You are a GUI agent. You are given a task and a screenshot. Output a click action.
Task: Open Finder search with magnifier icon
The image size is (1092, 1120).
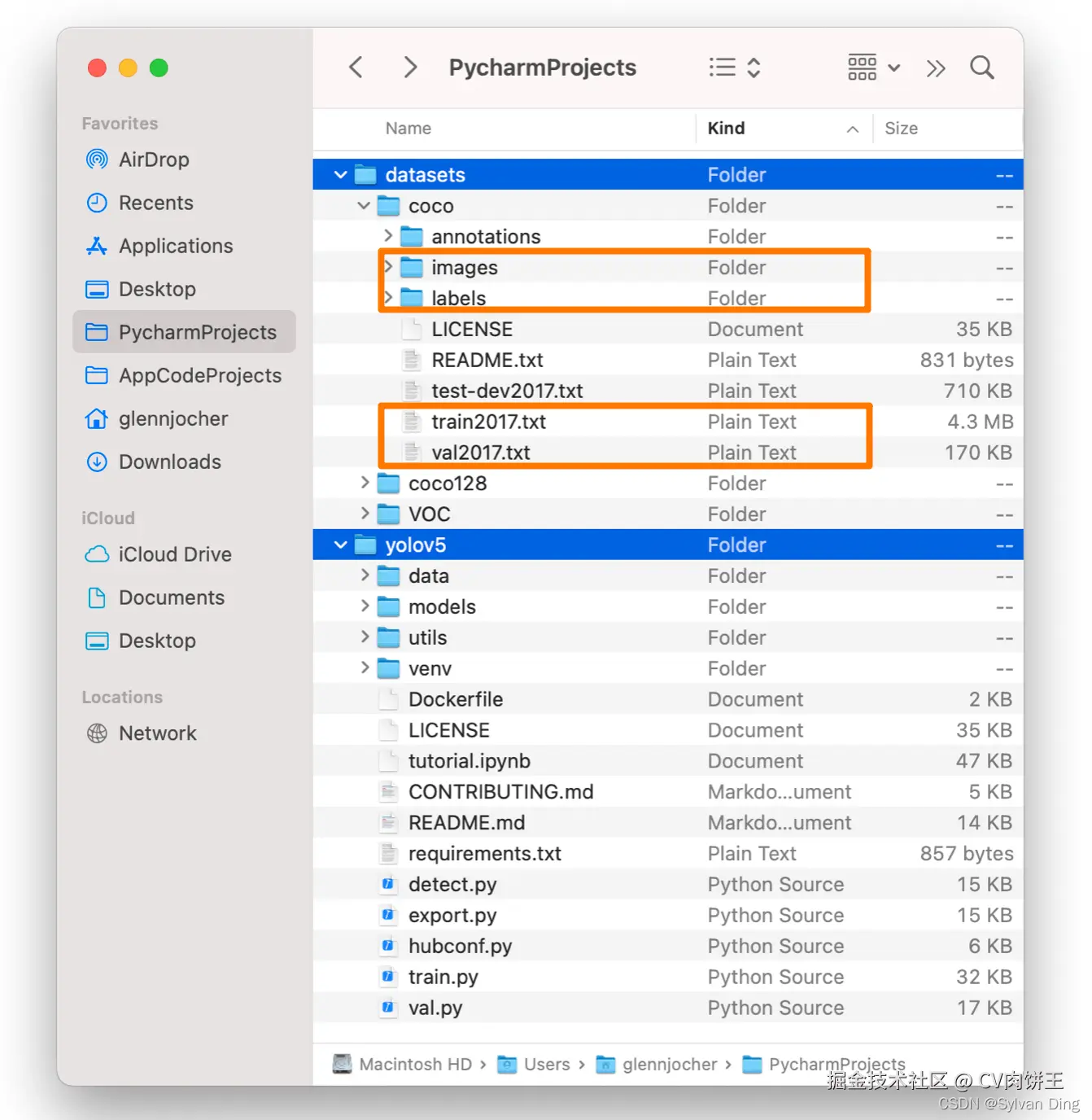(982, 68)
